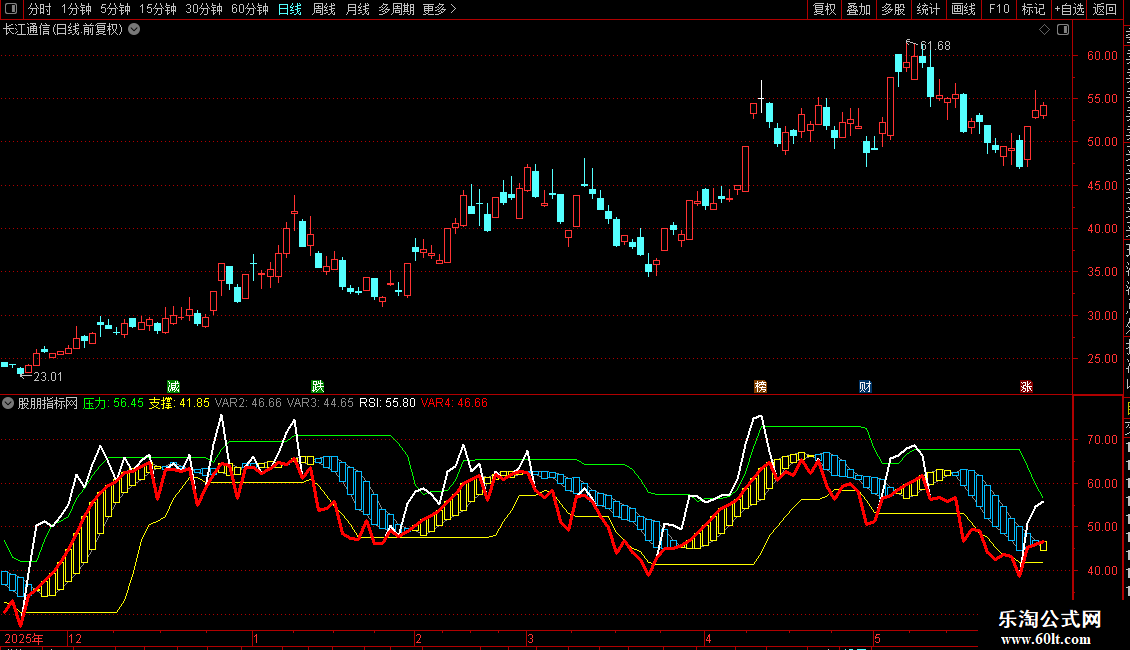Click the 支撑: 41.85 indicator value
Viewport: 1130px width, 650px height.
point(179,403)
